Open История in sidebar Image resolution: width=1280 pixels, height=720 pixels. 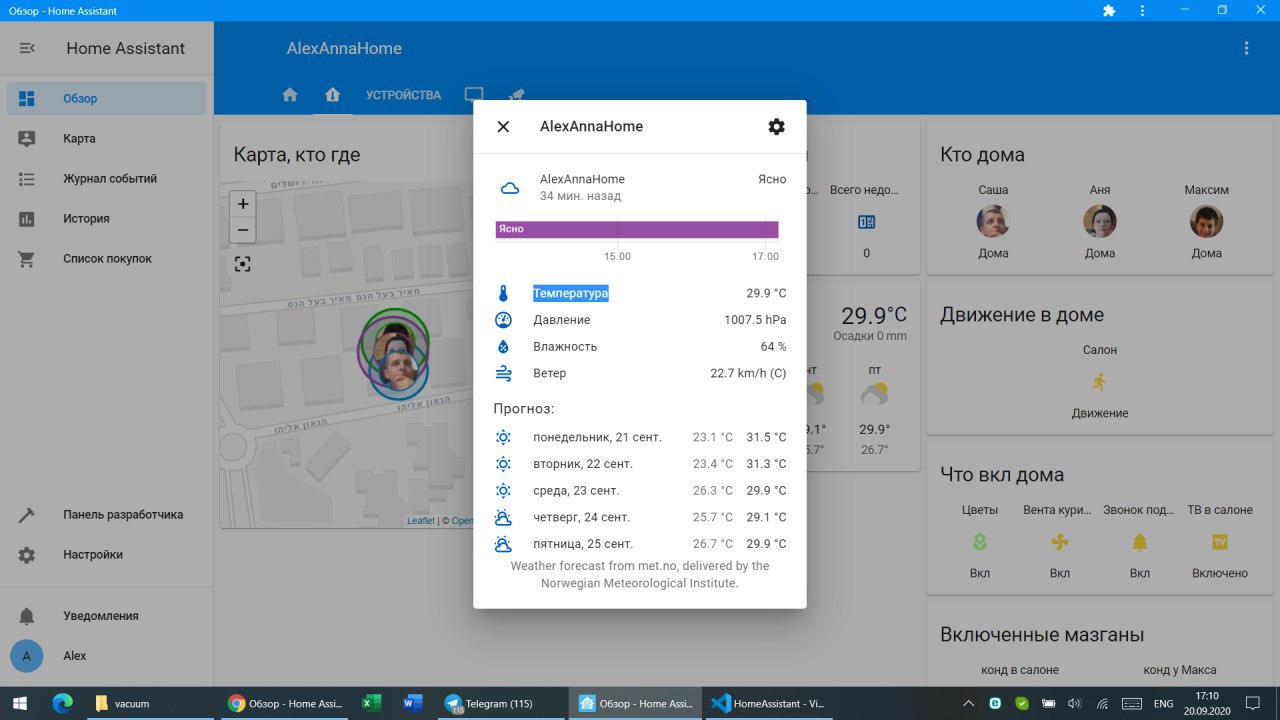(107, 218)
